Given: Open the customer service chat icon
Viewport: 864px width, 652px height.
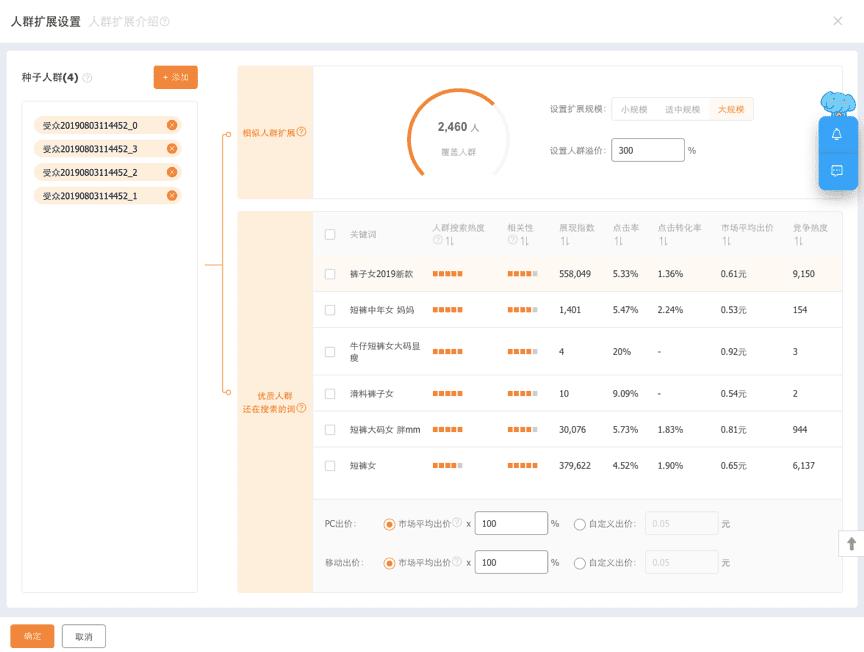Looking at the screenshot, I should point(838,170).
